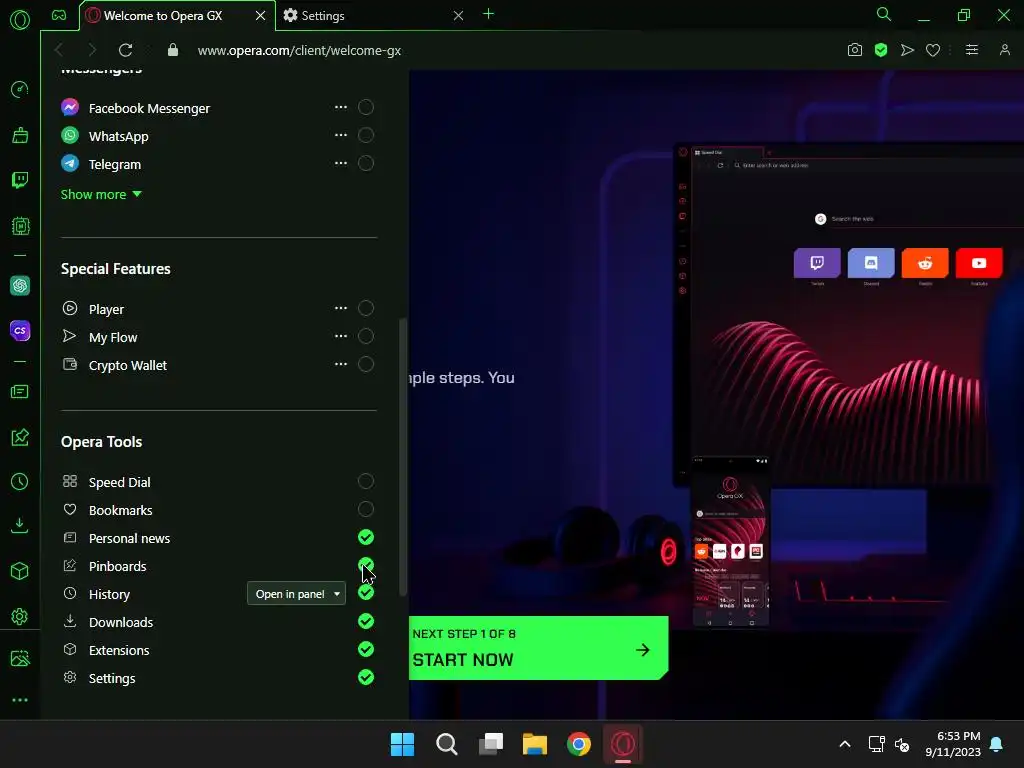Screen dimensions: 1024x768
Task: Open File Explorer from taskbar
Action: pyautogui.click(x=535, y=744)
